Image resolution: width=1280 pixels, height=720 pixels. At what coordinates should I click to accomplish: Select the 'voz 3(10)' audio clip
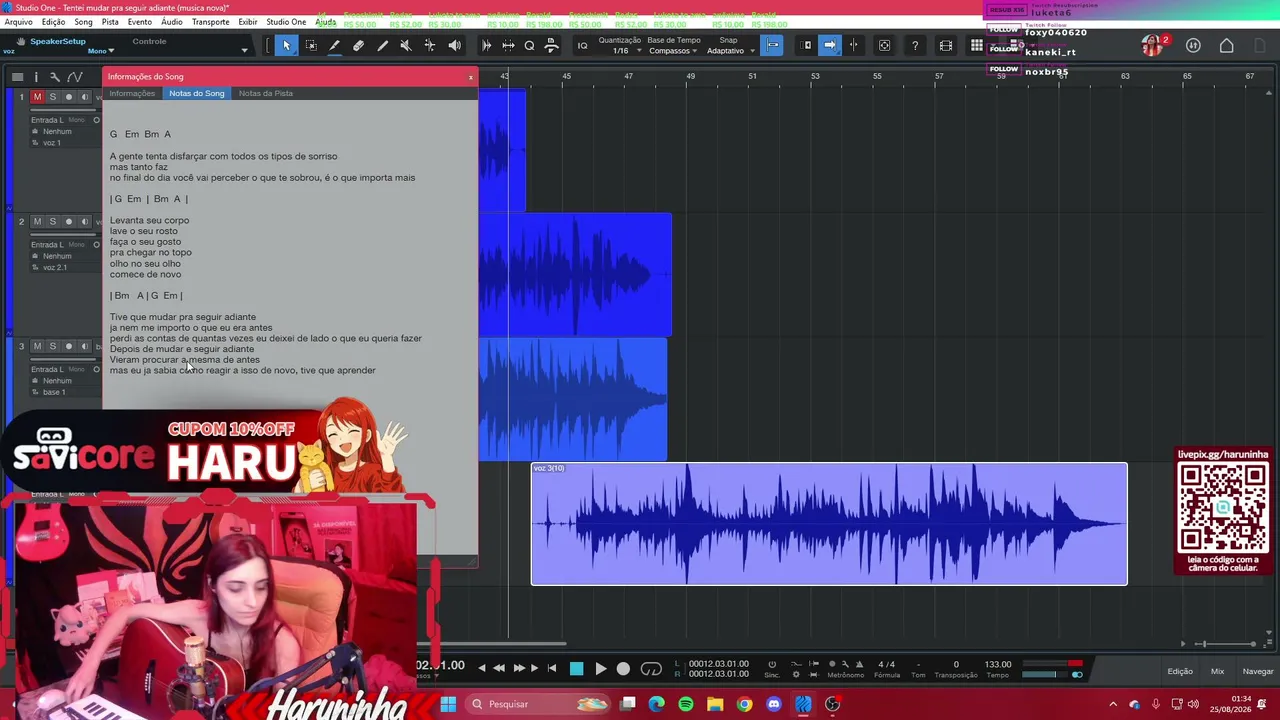point(829,523)
